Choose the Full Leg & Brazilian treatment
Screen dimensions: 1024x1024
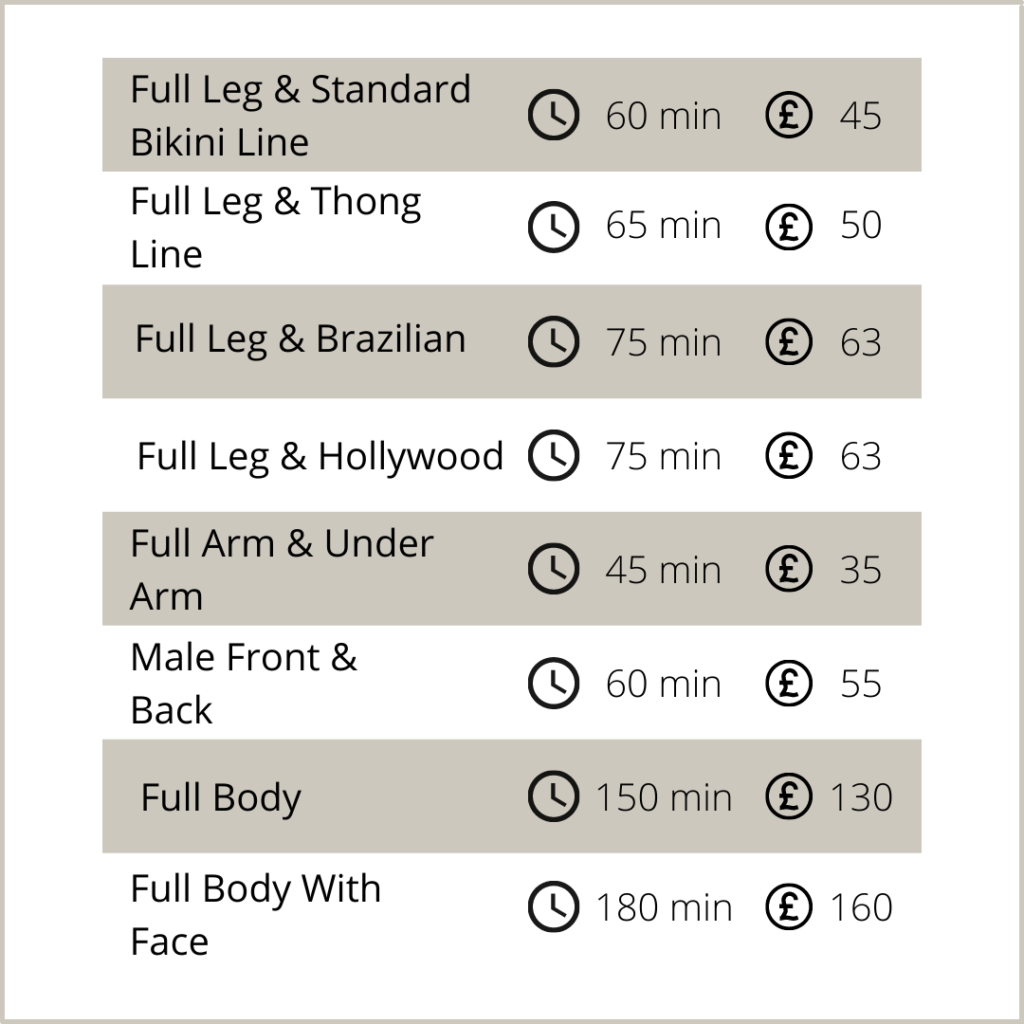(300, 340)
